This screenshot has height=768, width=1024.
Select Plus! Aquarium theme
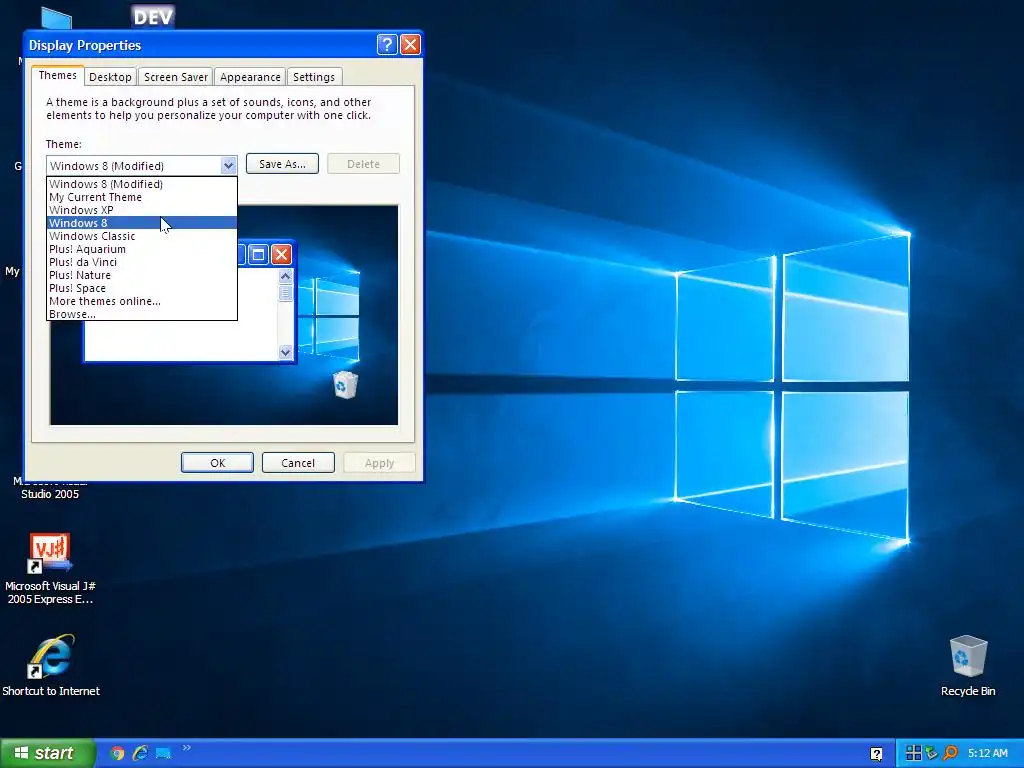[x=142, y=249]
